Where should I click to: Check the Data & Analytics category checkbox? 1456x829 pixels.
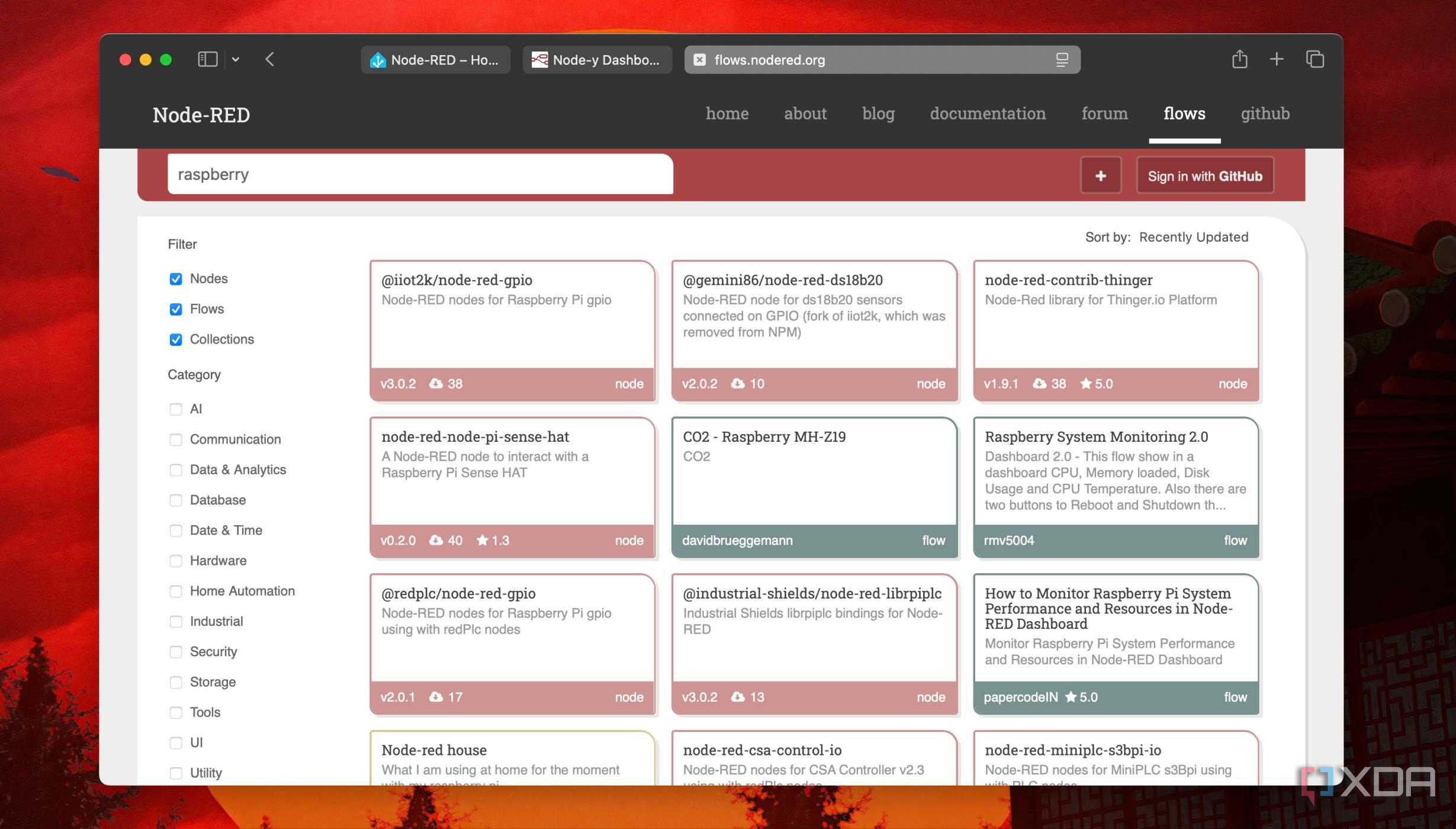pos(176,470)
